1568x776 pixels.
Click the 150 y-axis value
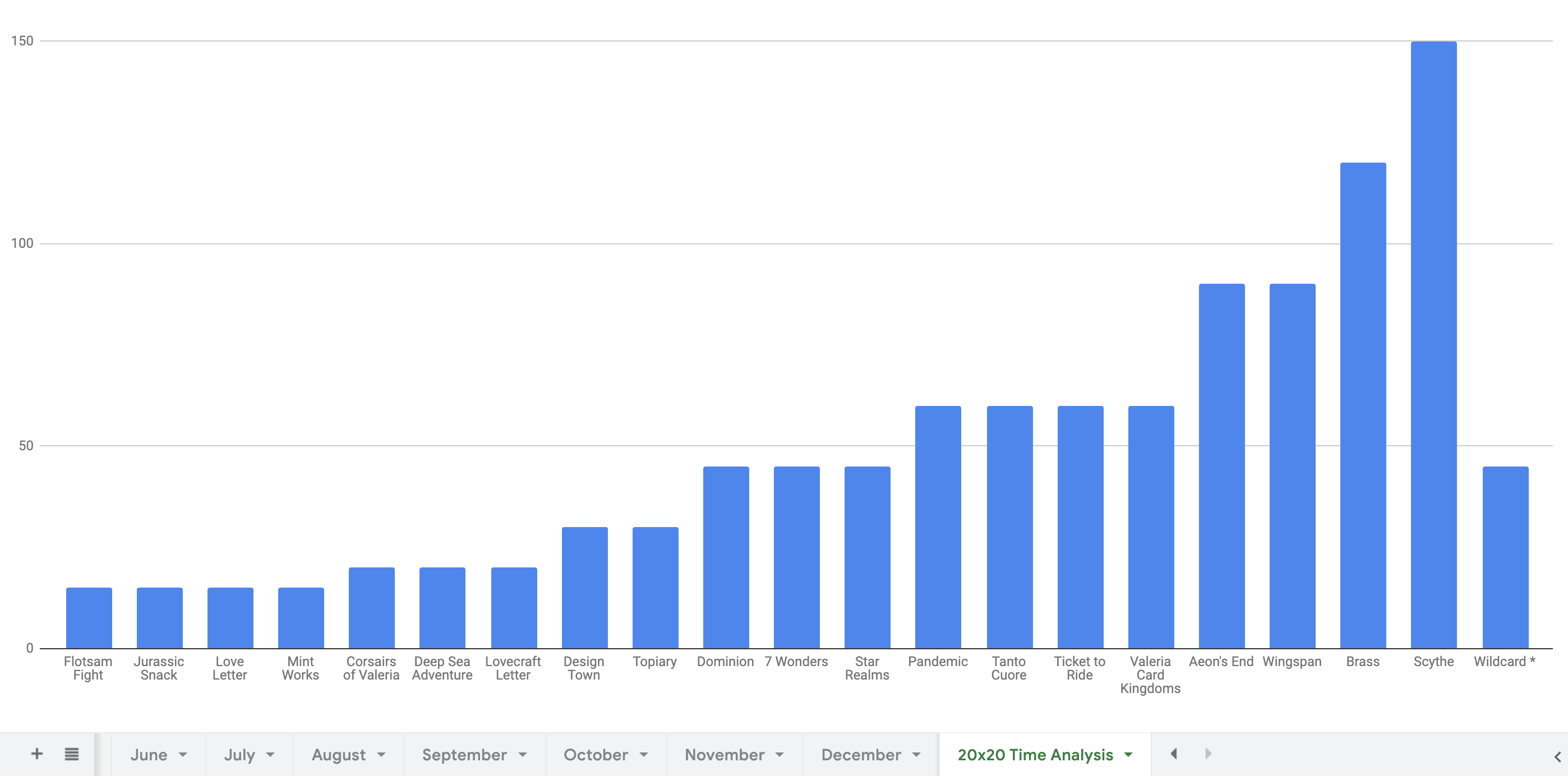(22, 41)
